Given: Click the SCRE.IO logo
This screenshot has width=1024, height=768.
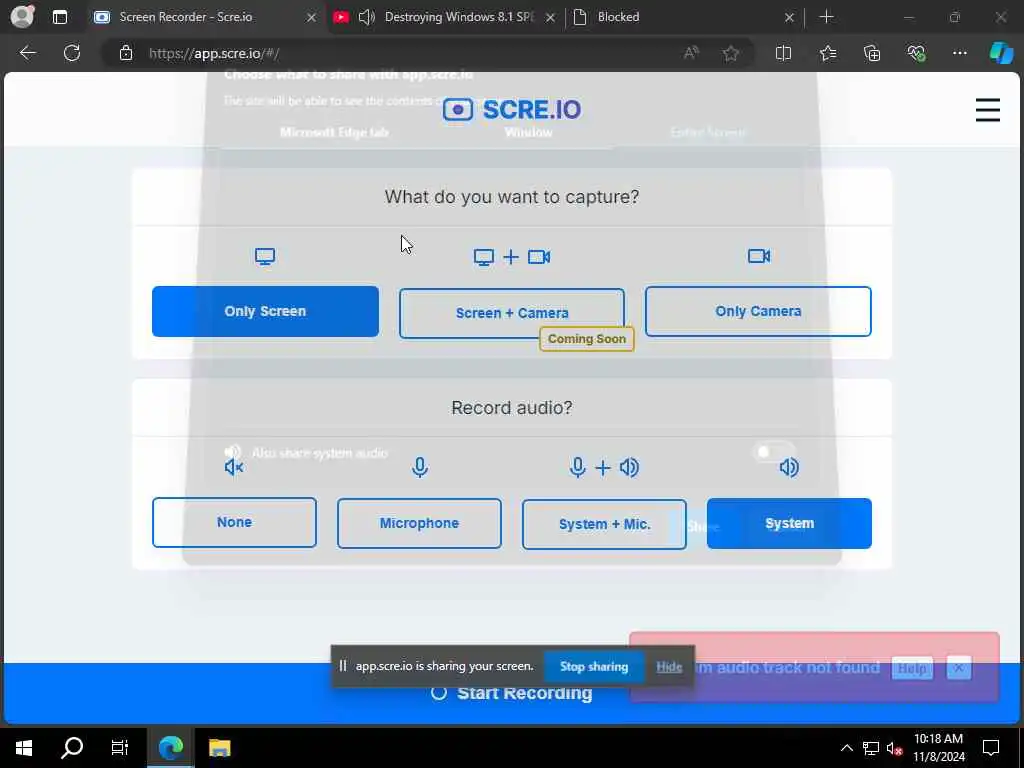Looking at the screenshot, I should 512,110.
